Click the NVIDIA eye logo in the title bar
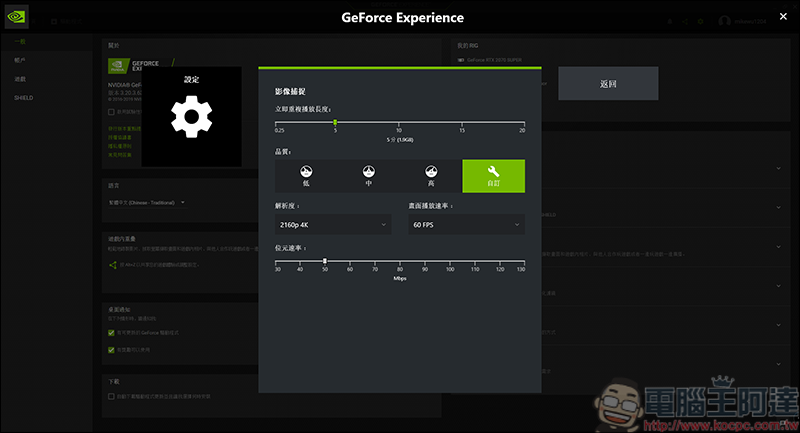Image resolution: width=800 pixels, height=433 pixels. point(16,17)
